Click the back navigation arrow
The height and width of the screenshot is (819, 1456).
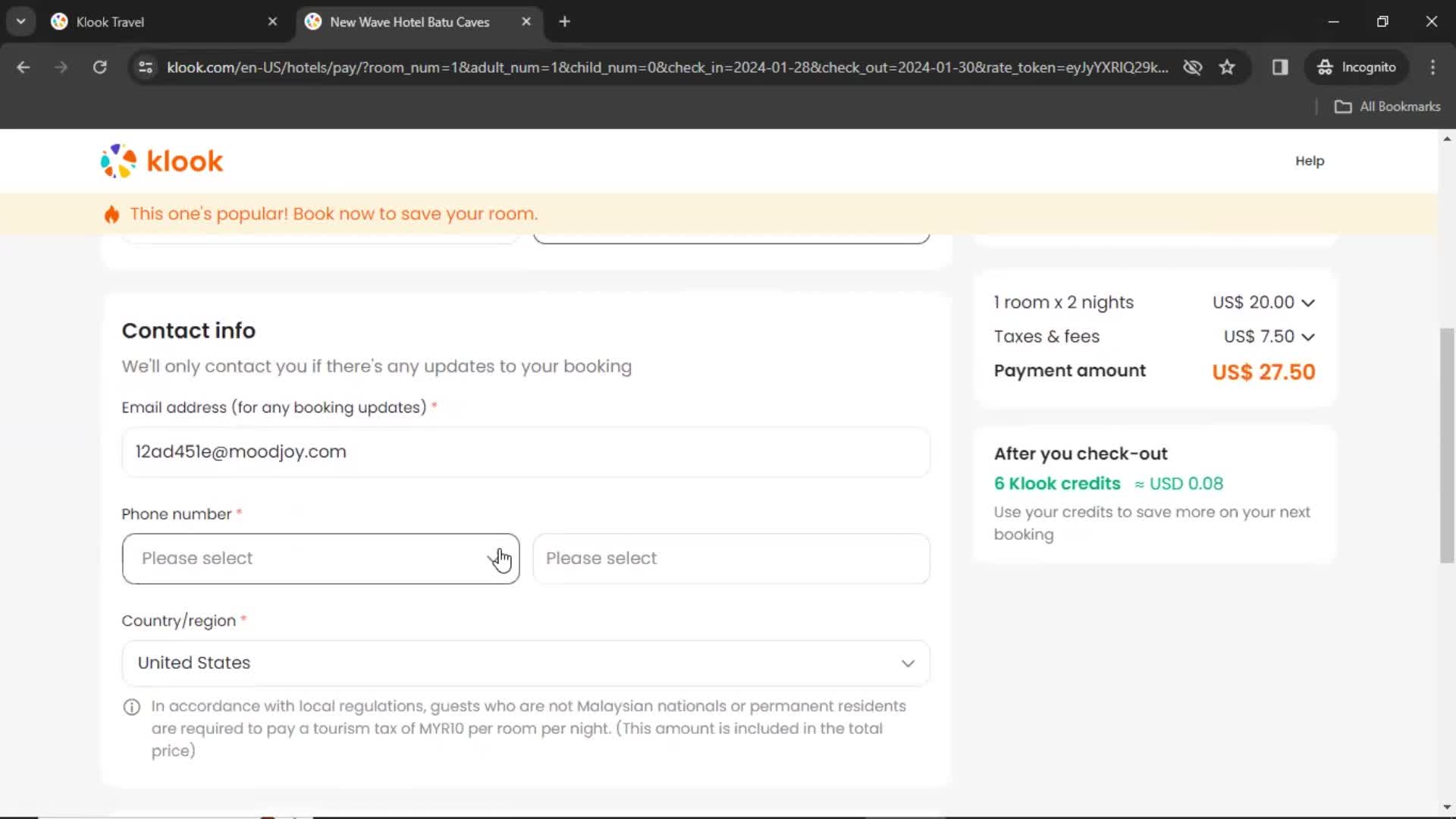tap(24, 67)
